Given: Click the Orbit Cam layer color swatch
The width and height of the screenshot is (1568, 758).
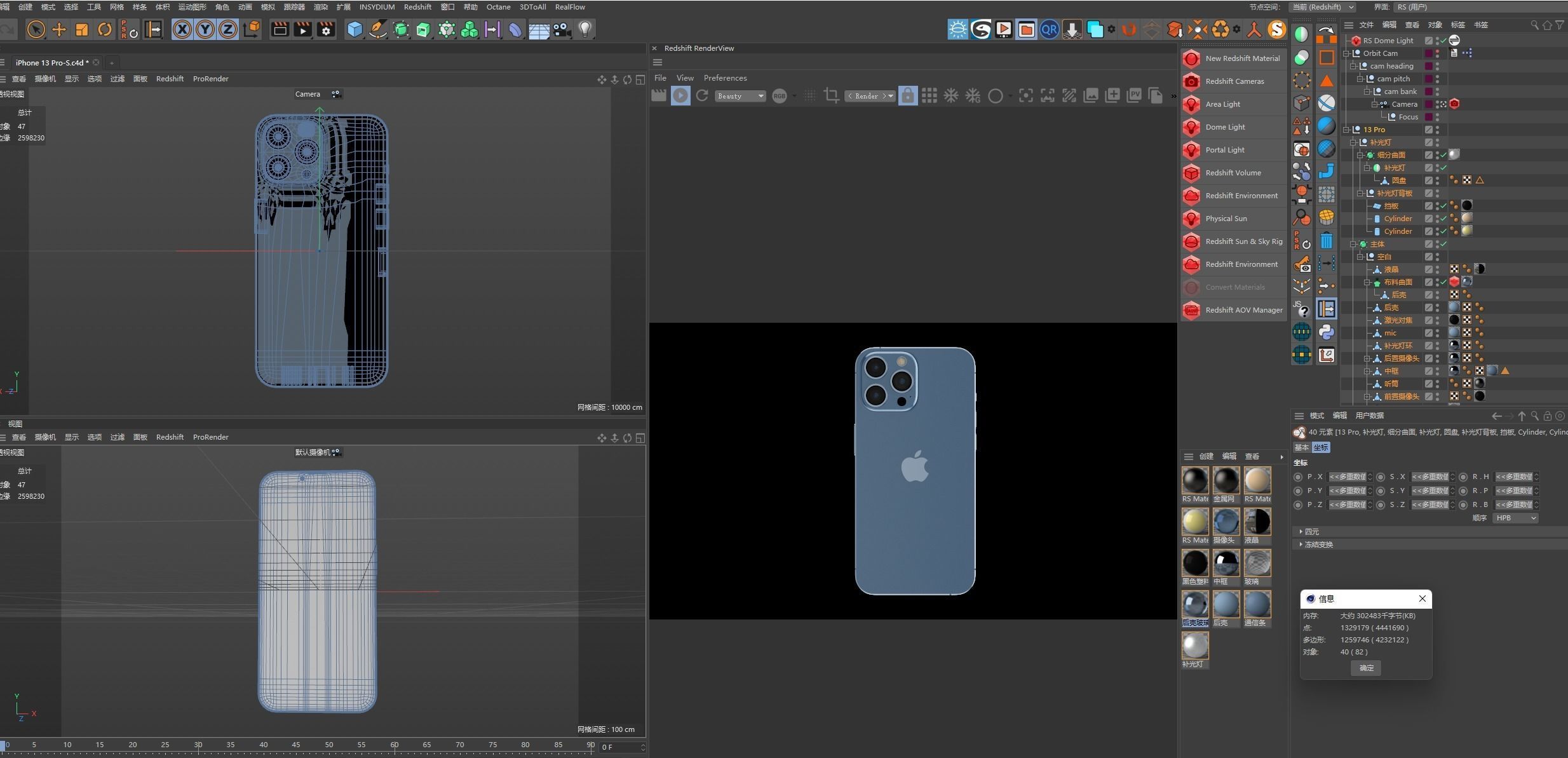Looking at the screenshot, I should (1429, 53).
